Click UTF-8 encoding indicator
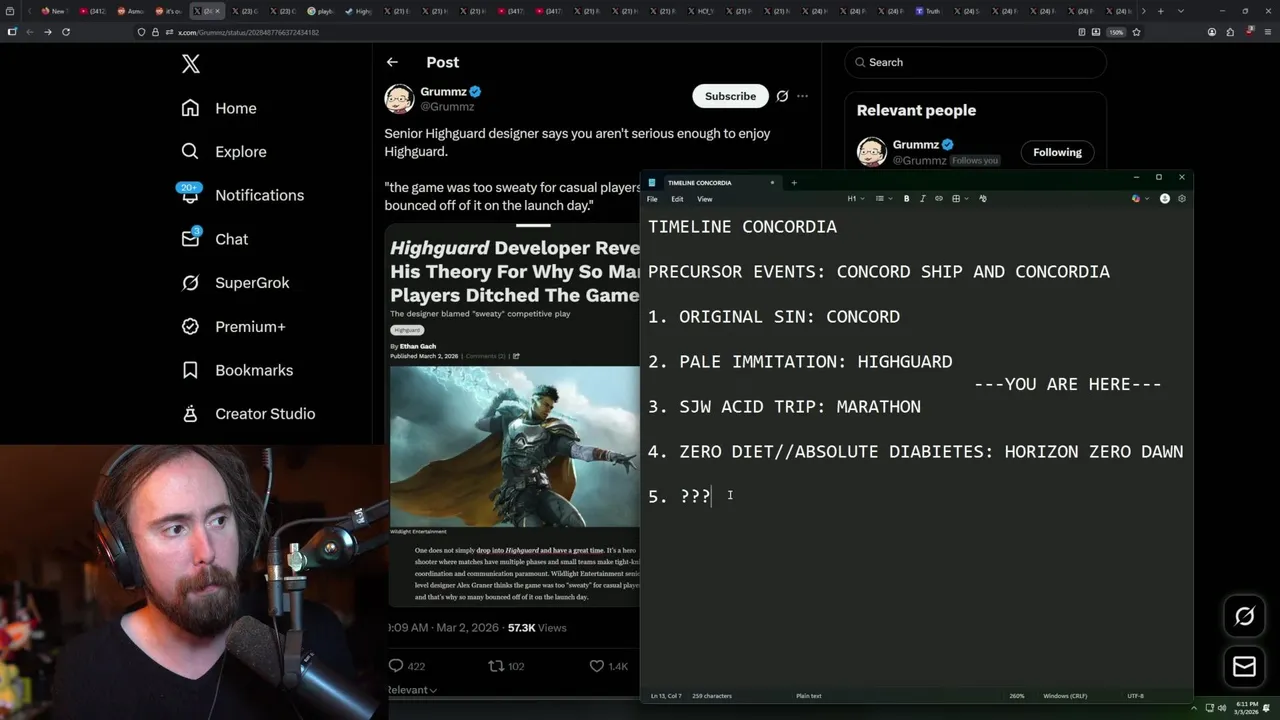Screen dimensions: 1280x720 1135,696
